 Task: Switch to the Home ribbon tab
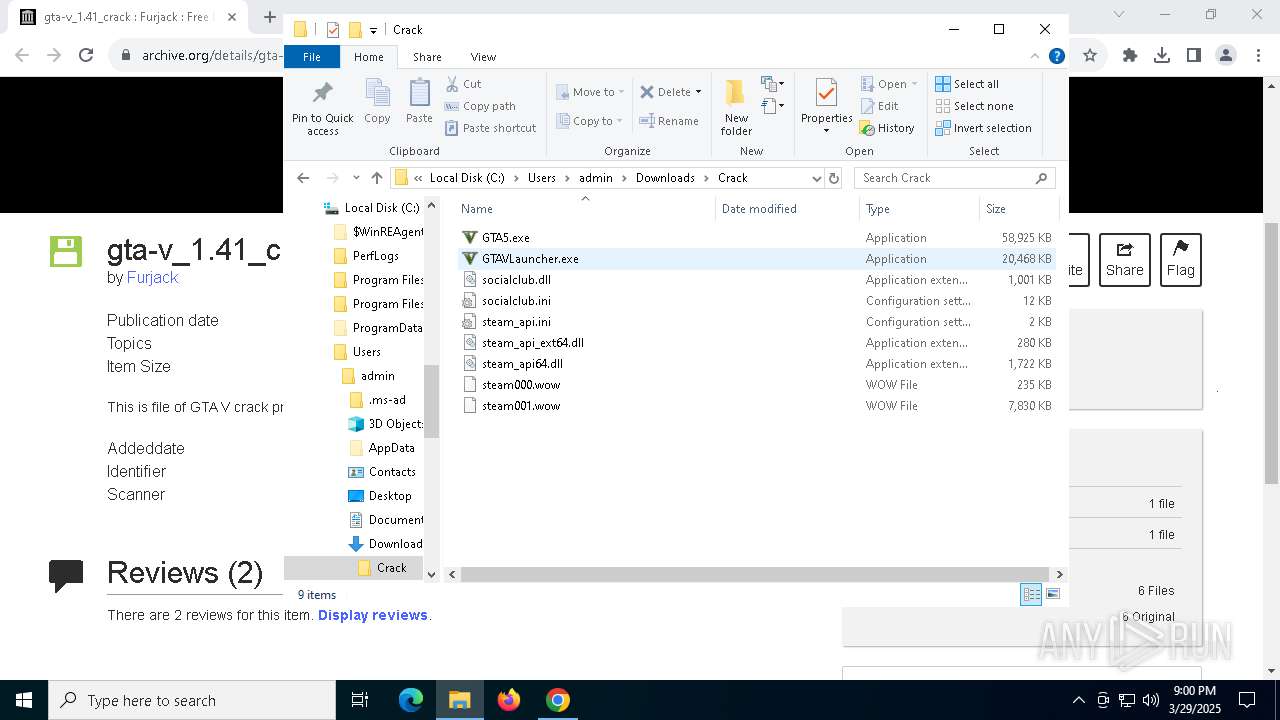(x=368, y=57)
